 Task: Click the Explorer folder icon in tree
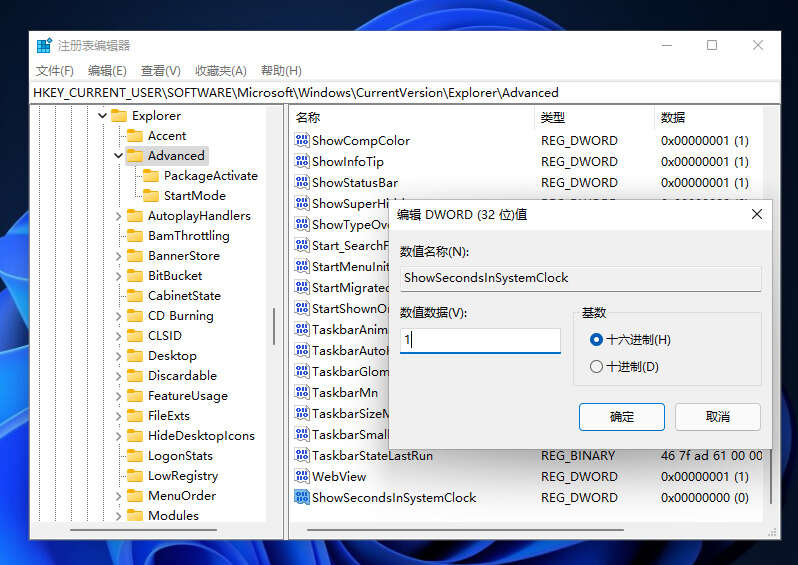pos(119,116)
